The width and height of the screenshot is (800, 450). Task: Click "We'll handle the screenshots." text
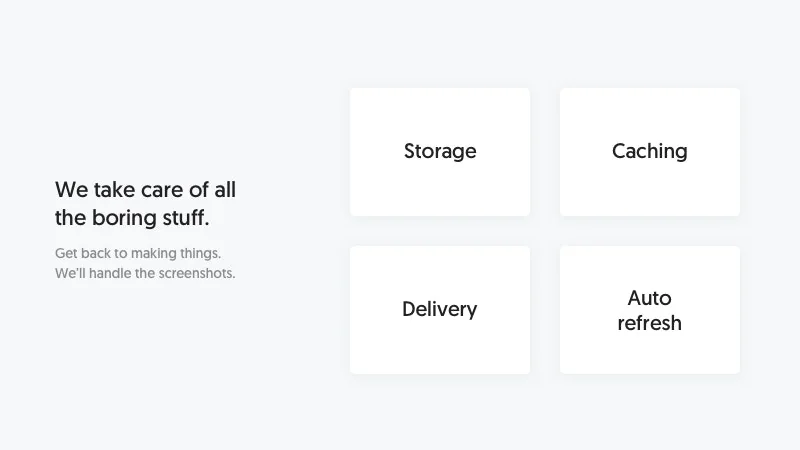pyautogui.click(x=145, y=274)
